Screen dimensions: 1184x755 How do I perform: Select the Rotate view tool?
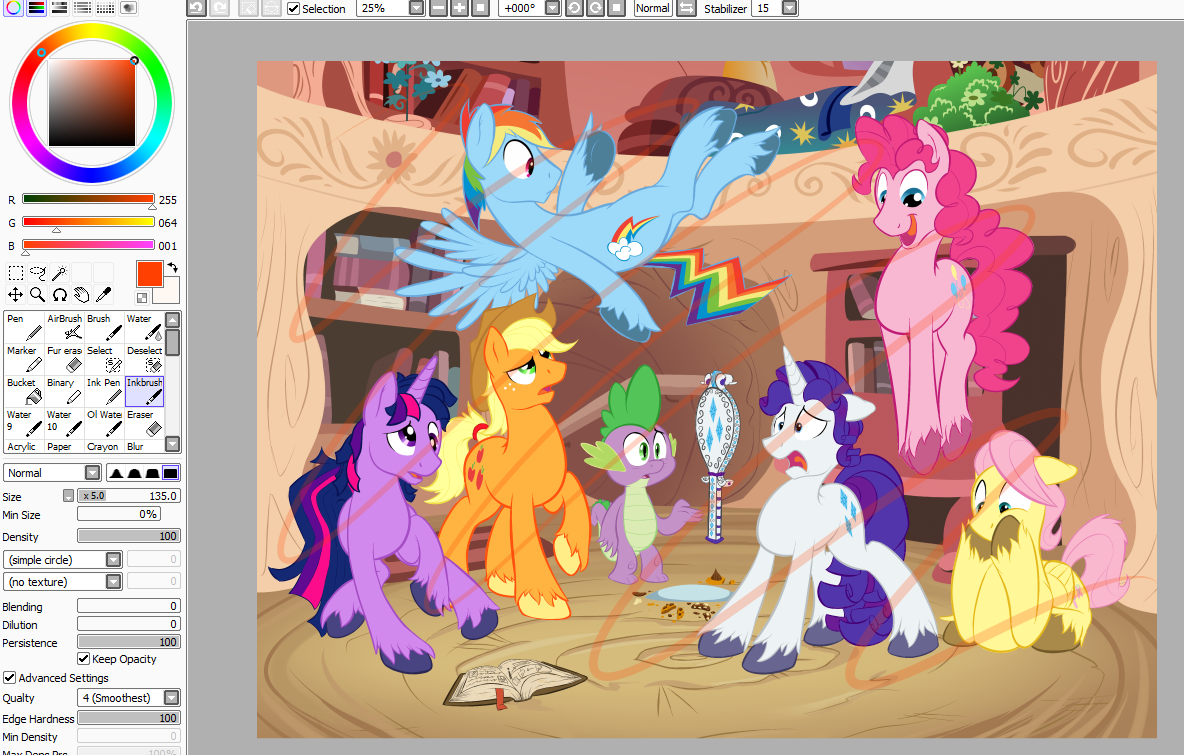tap(59, 294)
